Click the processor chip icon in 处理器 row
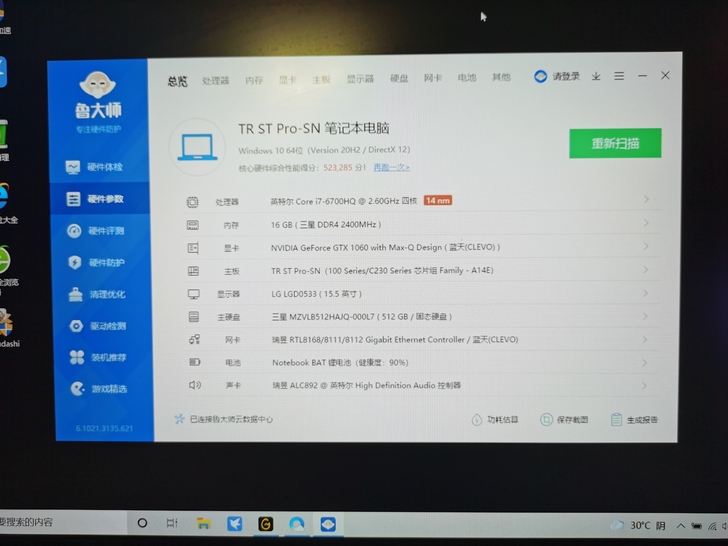The height and width of the screenshot is (546, 728). [x=192, y=202]
